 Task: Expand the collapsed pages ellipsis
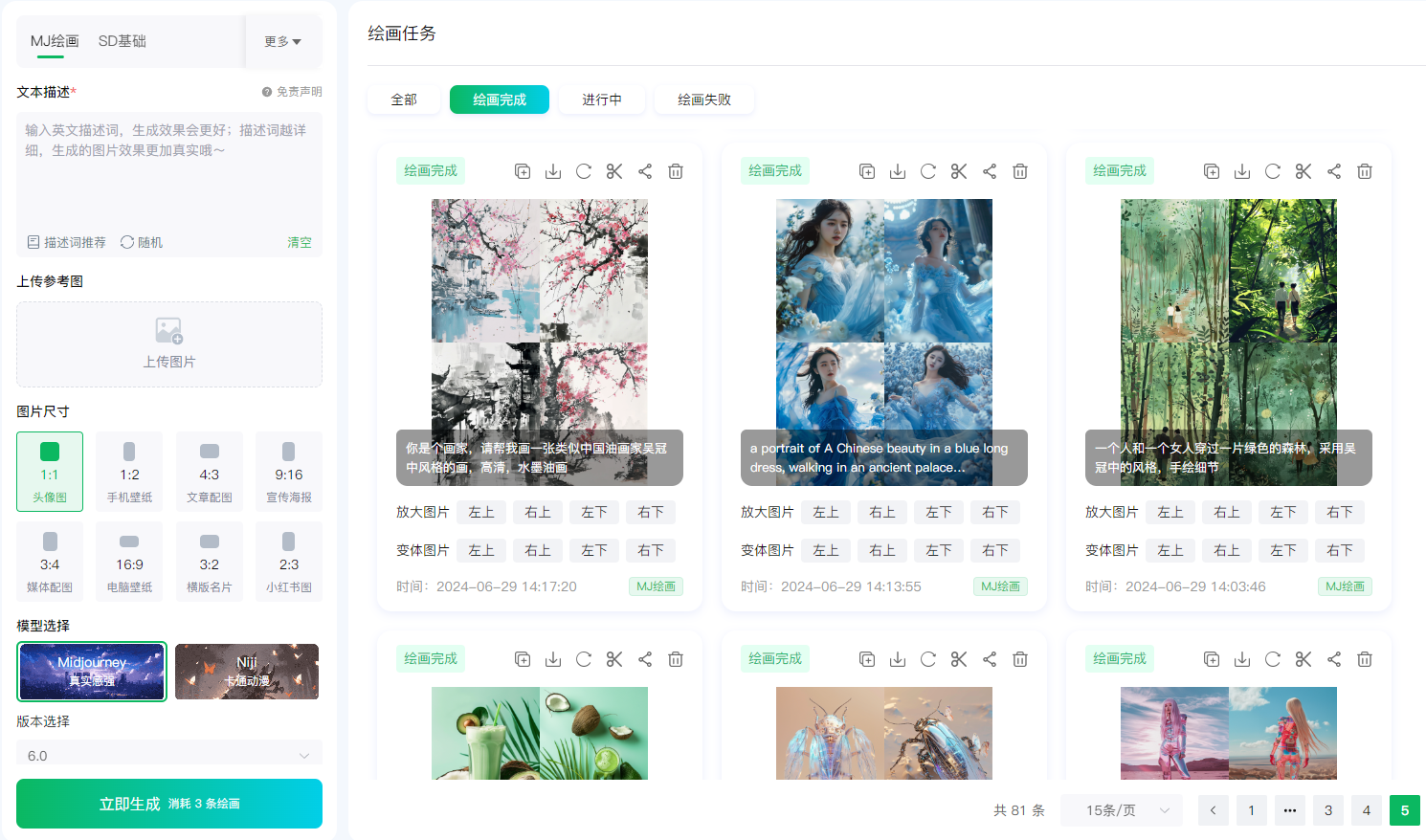coord(1290,810)
